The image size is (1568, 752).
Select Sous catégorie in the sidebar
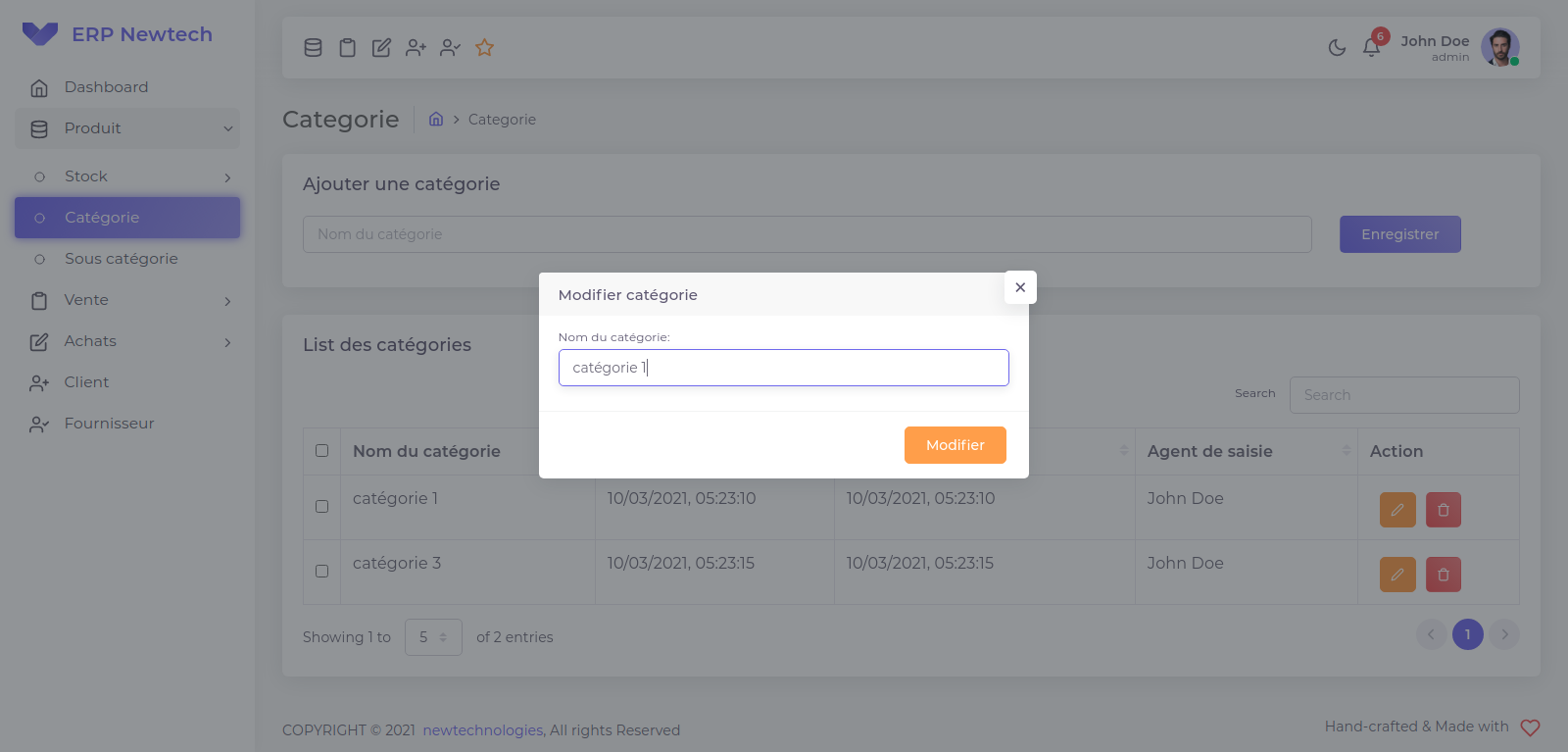tap(121, 259)
